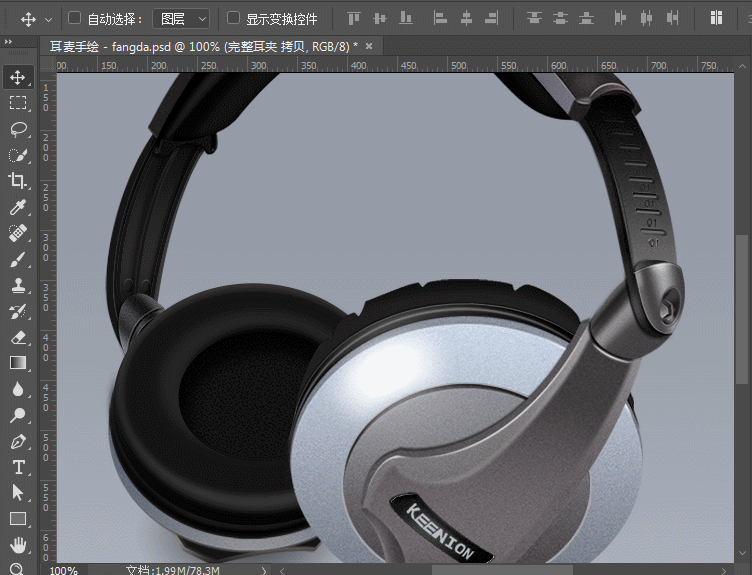Select the Clone Stamp tool
Viewport: 752px width, 575px height.
(18, 285)
